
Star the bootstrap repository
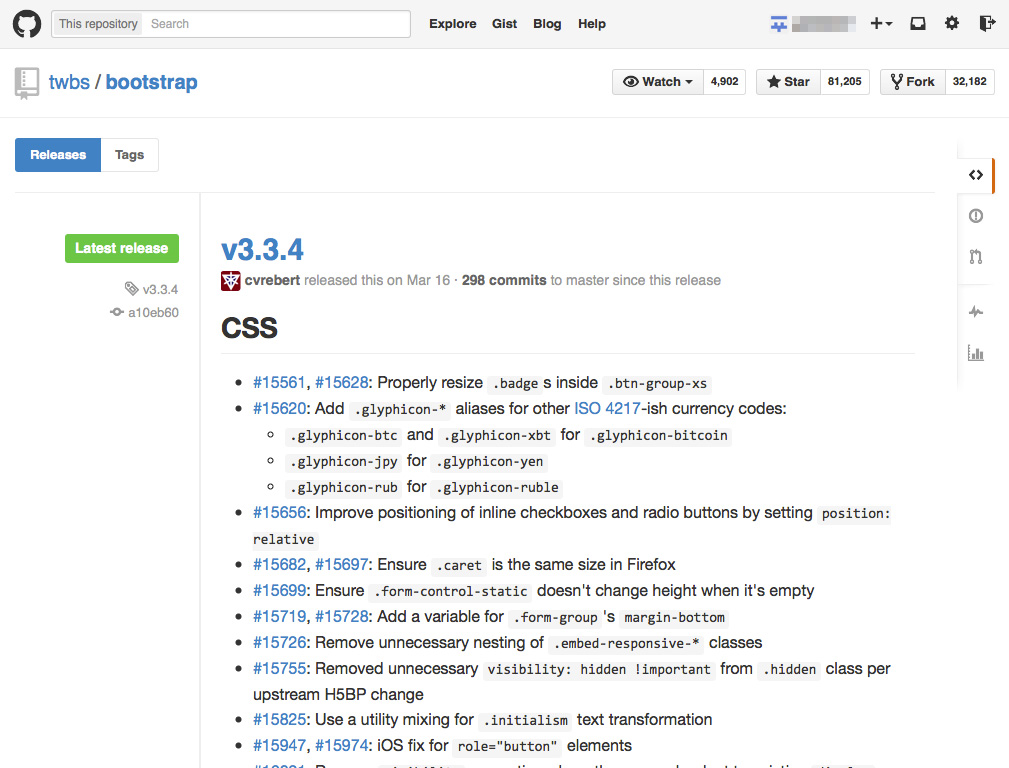787,81
